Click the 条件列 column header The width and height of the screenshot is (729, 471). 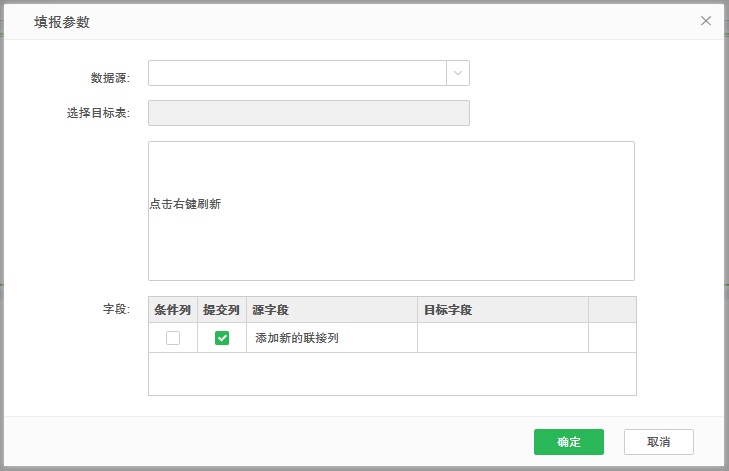tap(173, 310)
